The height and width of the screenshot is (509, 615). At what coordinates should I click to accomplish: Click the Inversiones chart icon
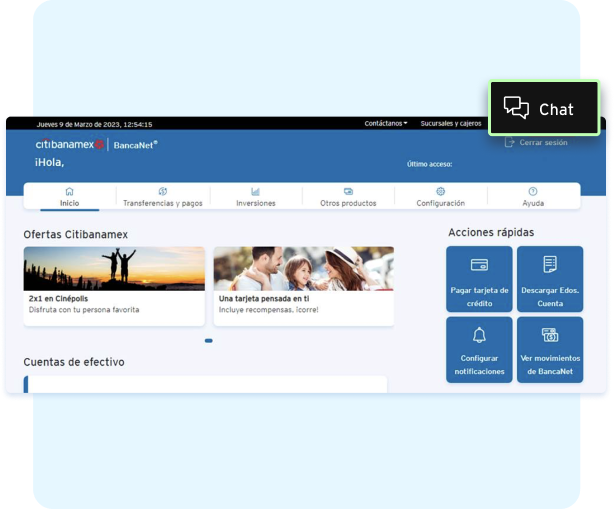[x=255, y=191]
